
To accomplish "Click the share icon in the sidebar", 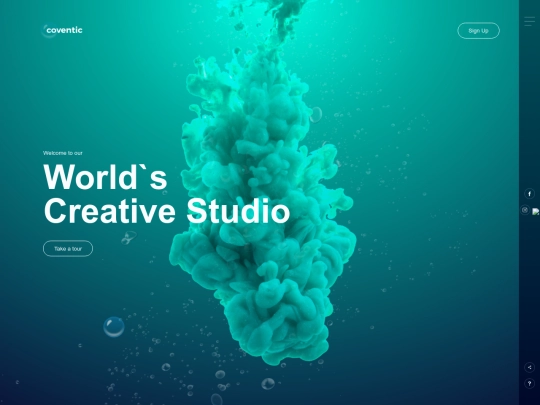I will point(529,367).
